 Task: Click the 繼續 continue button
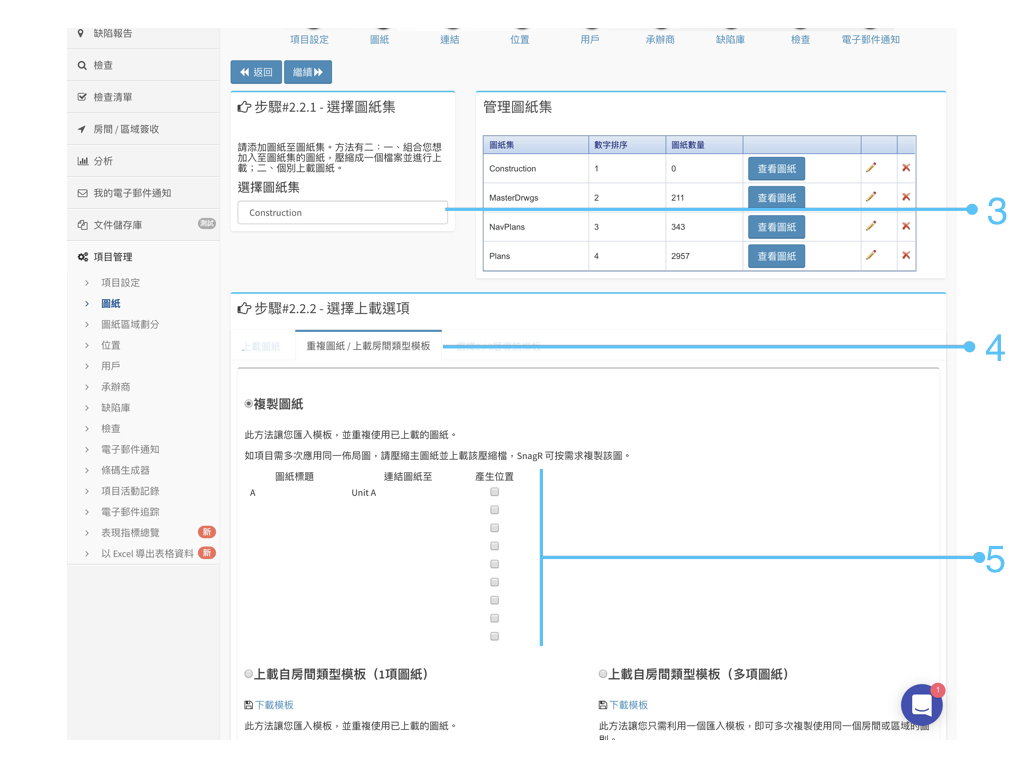(x=308, y=72)
